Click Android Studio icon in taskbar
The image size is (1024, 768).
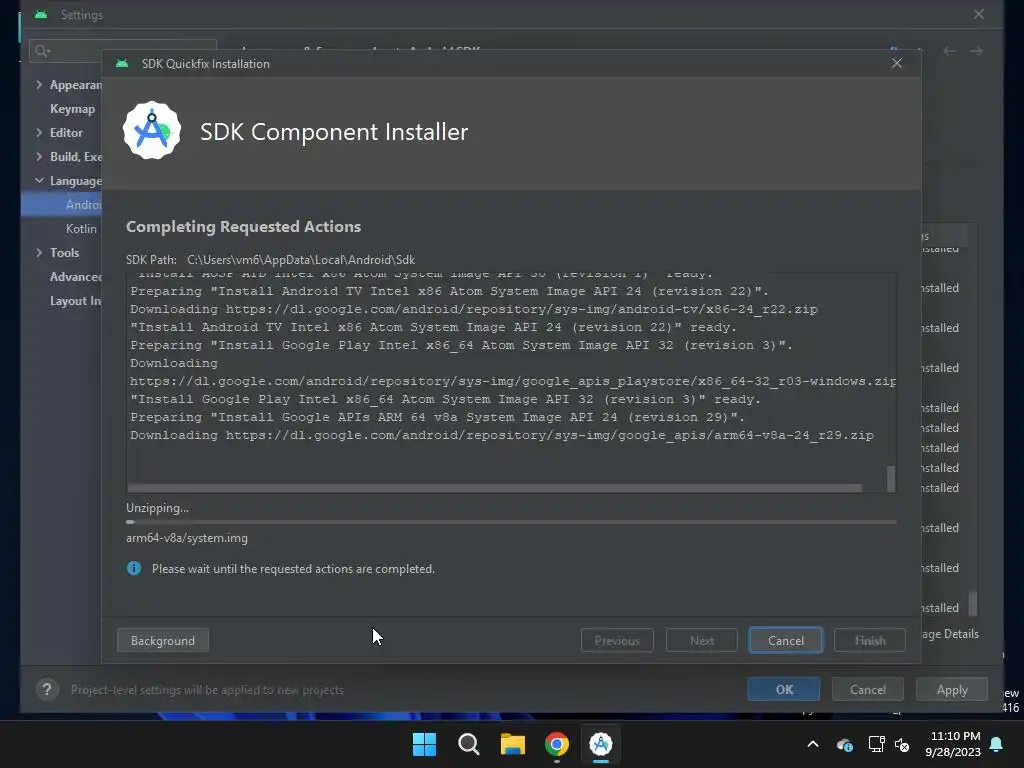point(601,744)
